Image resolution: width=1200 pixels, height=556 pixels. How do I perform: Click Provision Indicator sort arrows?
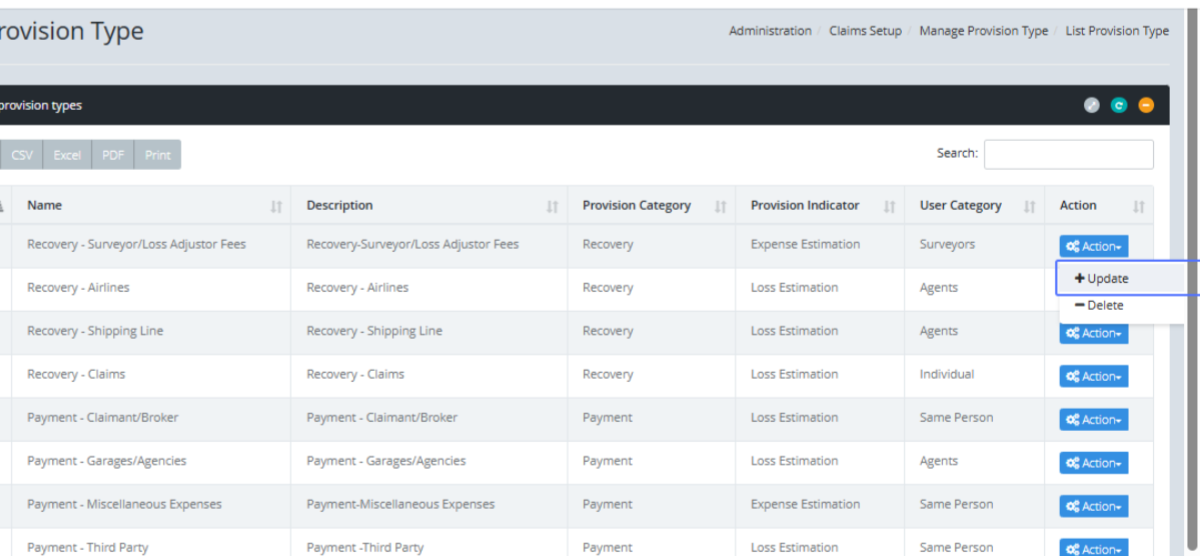coord(889,206)
